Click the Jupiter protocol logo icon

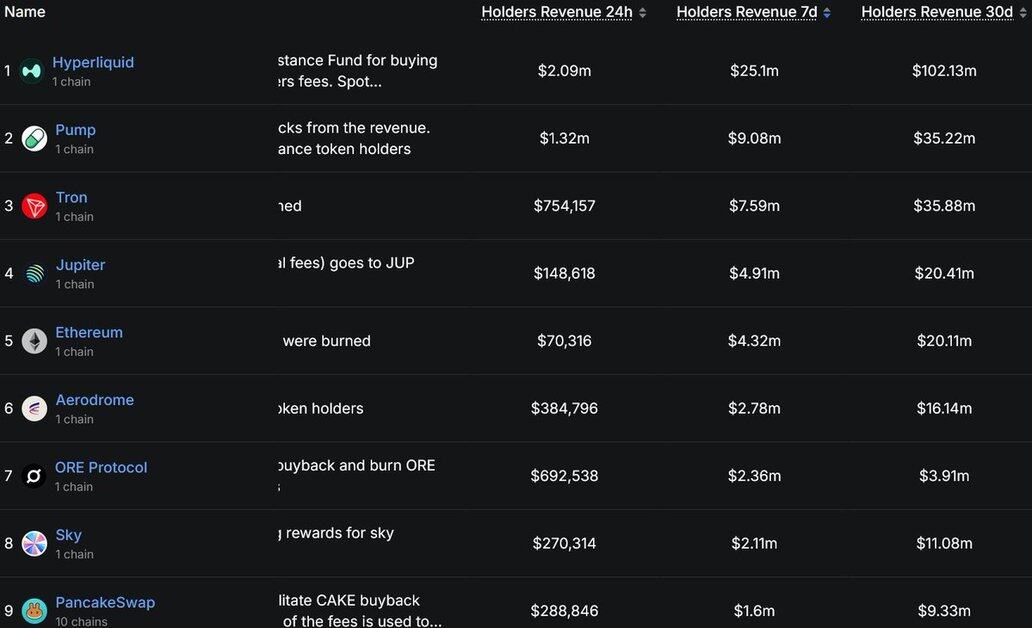point(34,274)
